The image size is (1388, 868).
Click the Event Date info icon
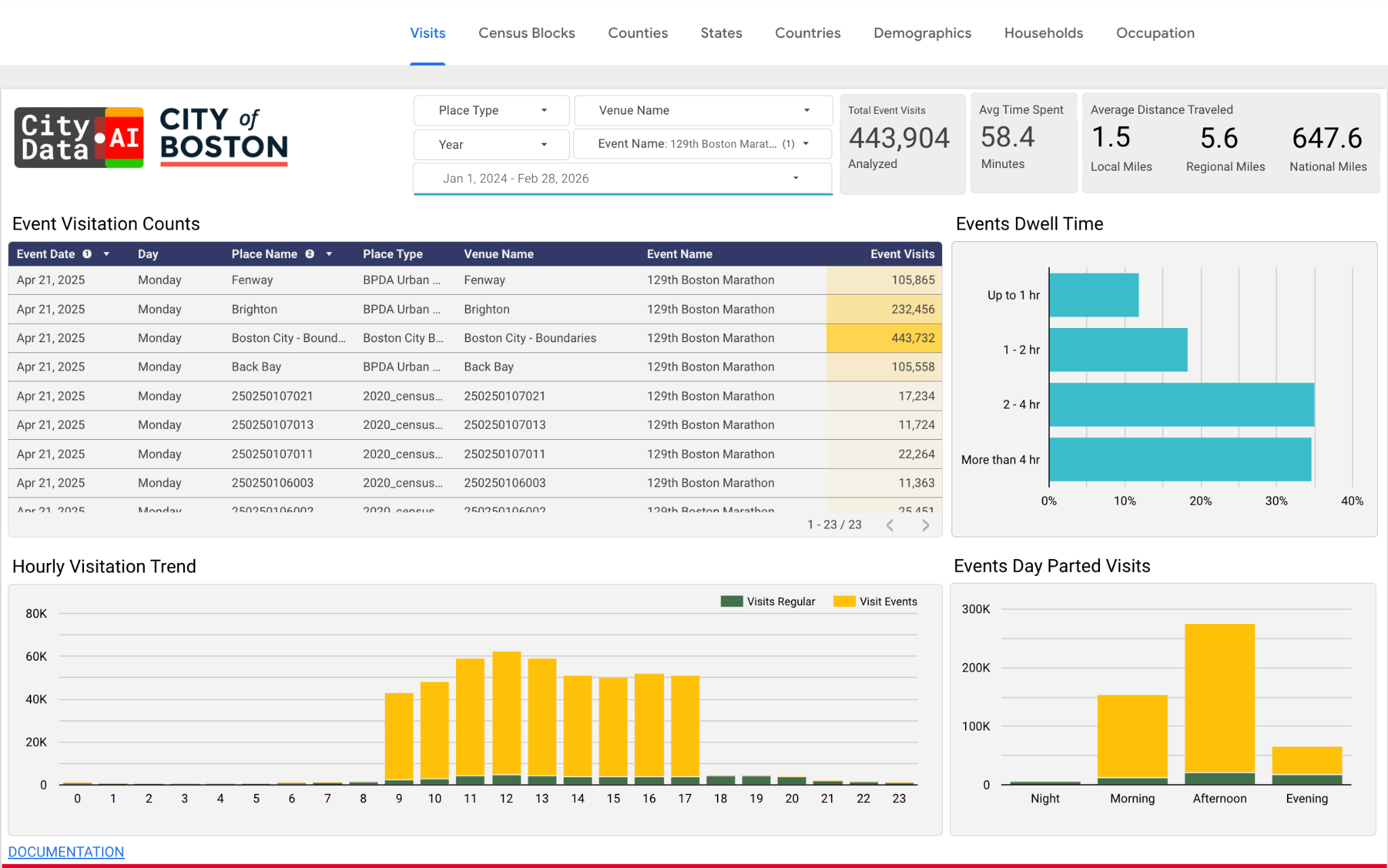click(87, 254)
